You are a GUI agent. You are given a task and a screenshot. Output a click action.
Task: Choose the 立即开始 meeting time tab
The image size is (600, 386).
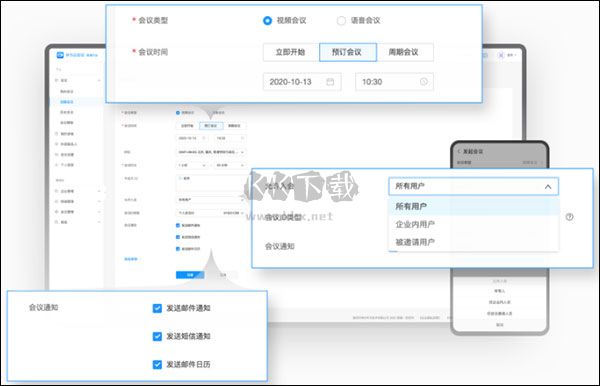click(291, 52)
